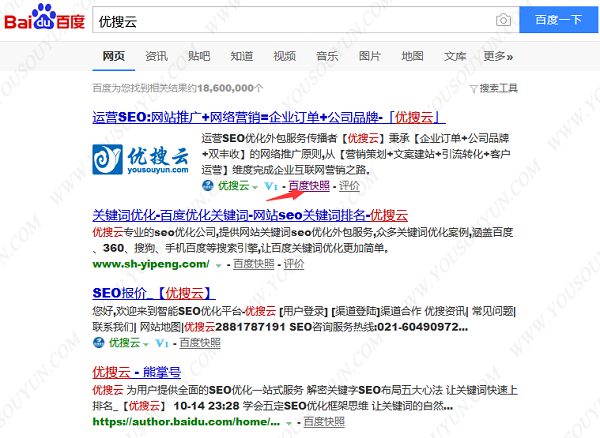Open the 视频 tab
The image size is (600, 438).
click(x=284, y=56)
